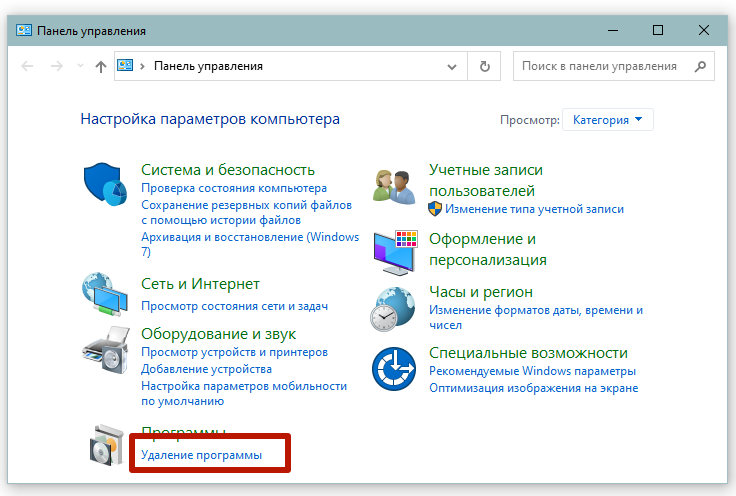Click Оптимизация изображения на экране link

(534, 388)
